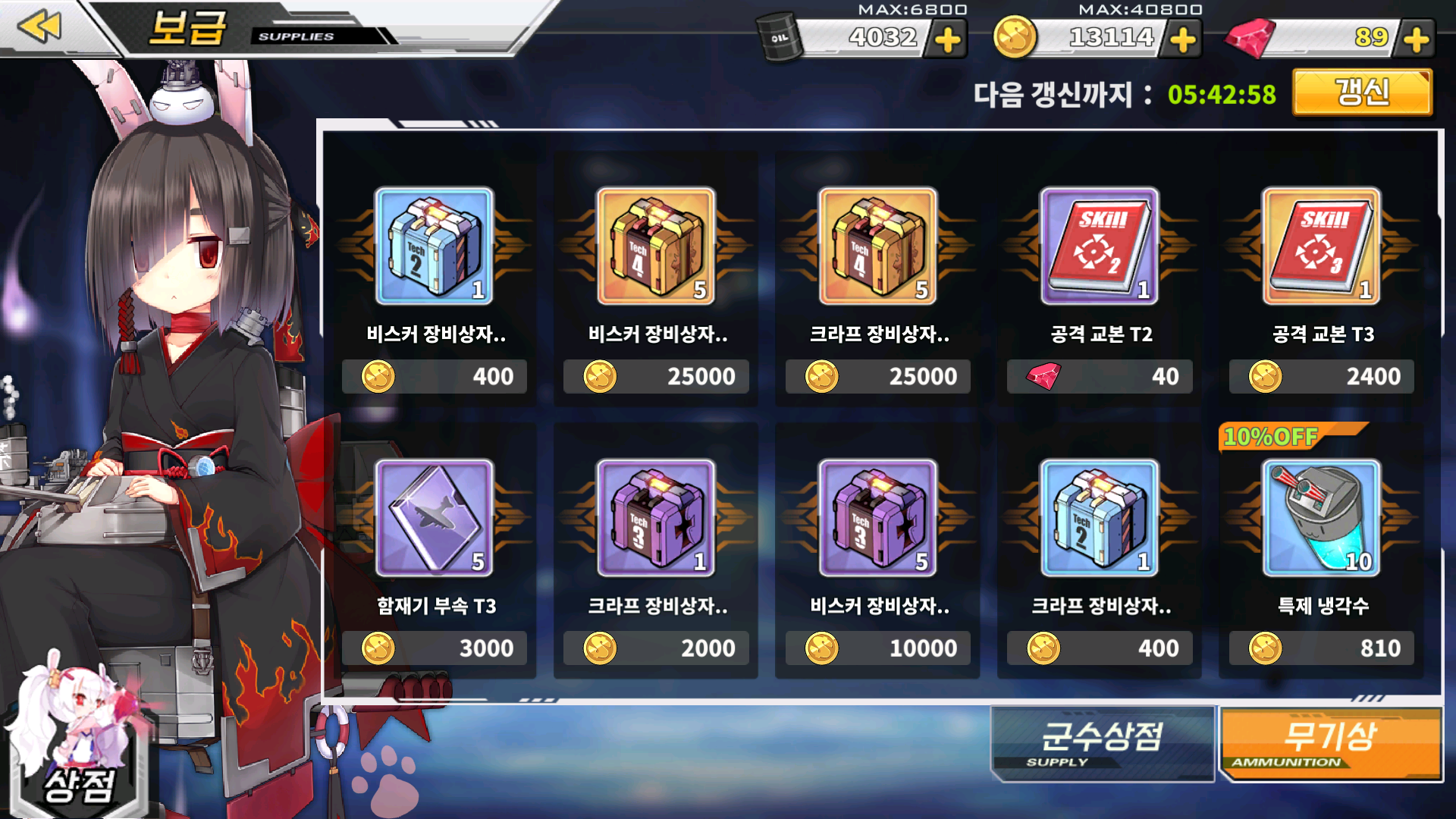The height and width of the screenshot is (819, 1456).
Task: Go back with the double-arrow icon
Action: [x=39, y=27]
